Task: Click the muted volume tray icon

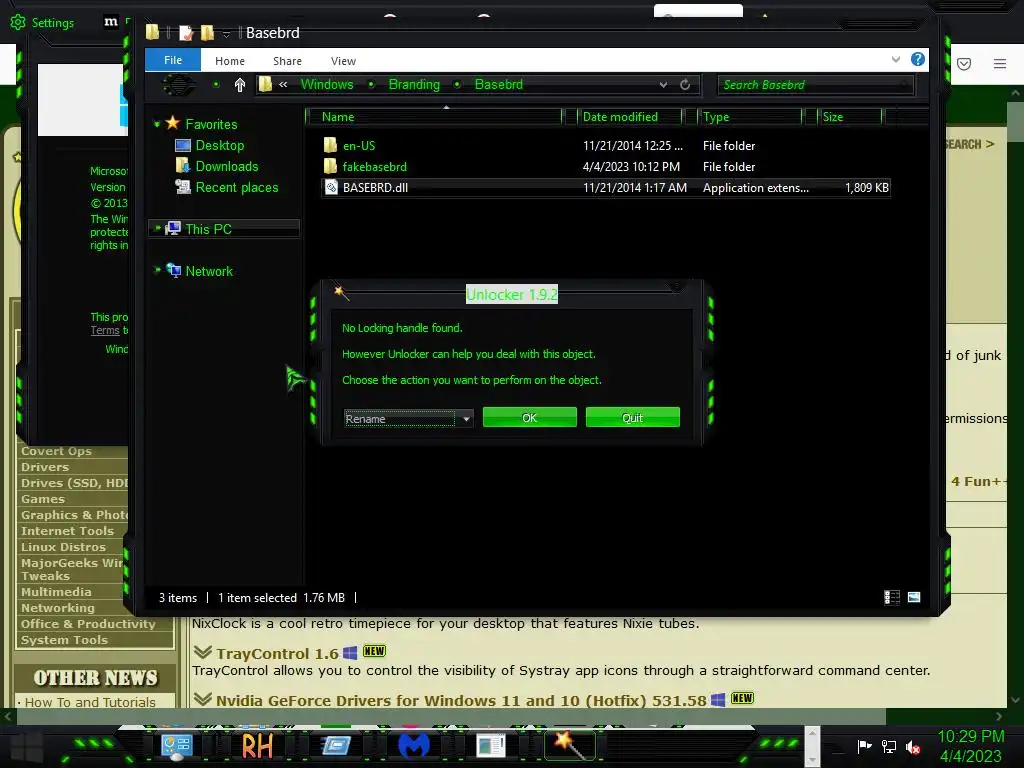Action: tap(913, 746)
